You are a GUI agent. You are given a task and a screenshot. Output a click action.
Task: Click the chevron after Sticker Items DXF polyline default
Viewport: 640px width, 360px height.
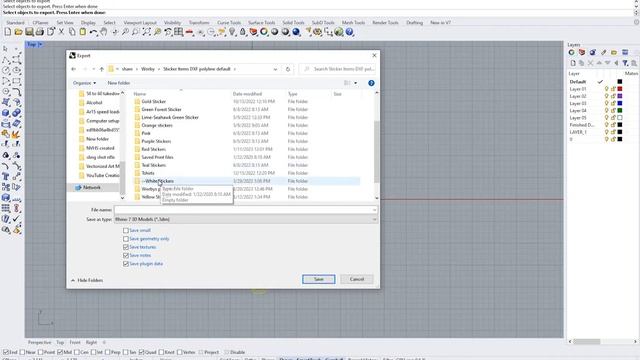(x=235, y=69)
